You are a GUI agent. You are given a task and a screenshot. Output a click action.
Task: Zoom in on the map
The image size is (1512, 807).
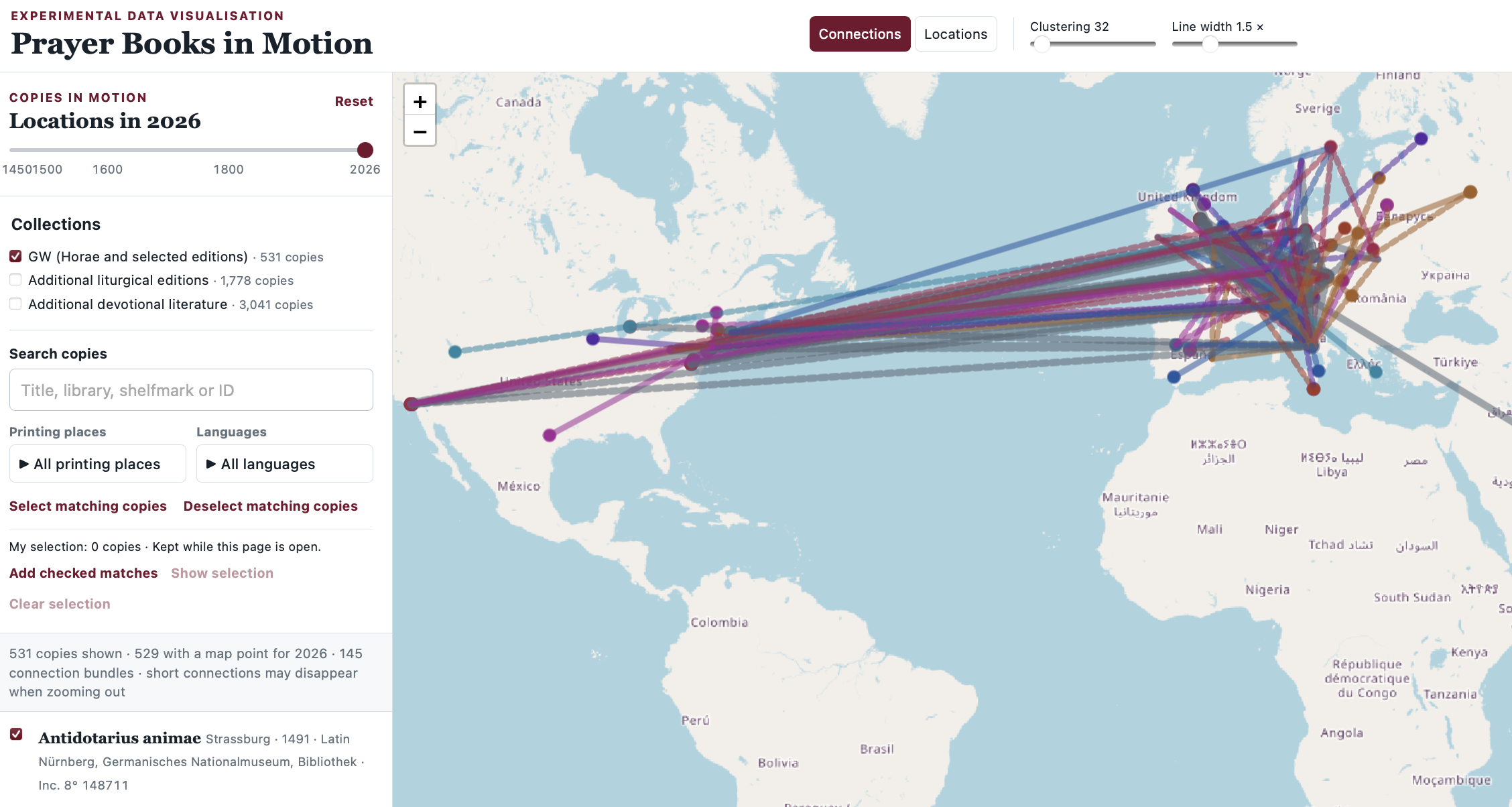[420, 101]
